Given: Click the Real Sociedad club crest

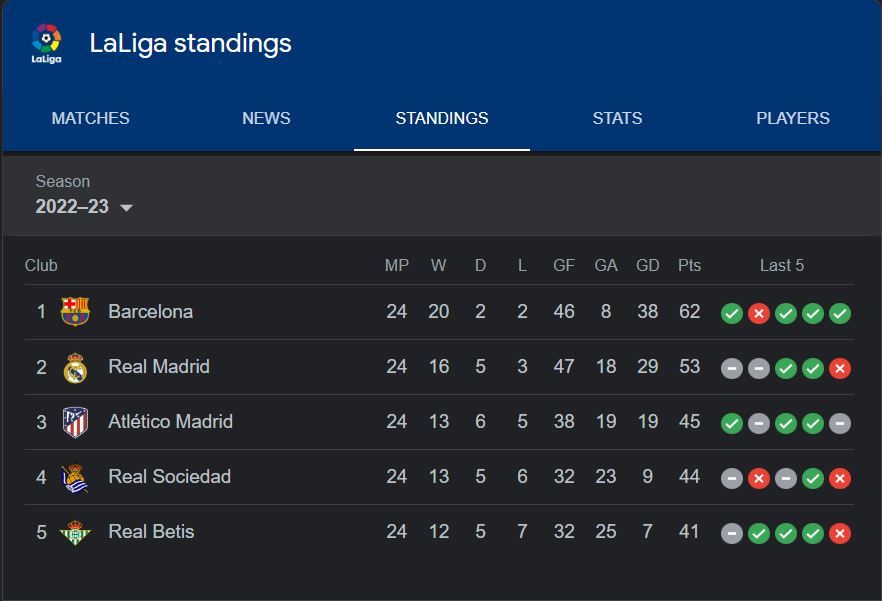Looking at the screenshot, I should click(x=75, y=477).
